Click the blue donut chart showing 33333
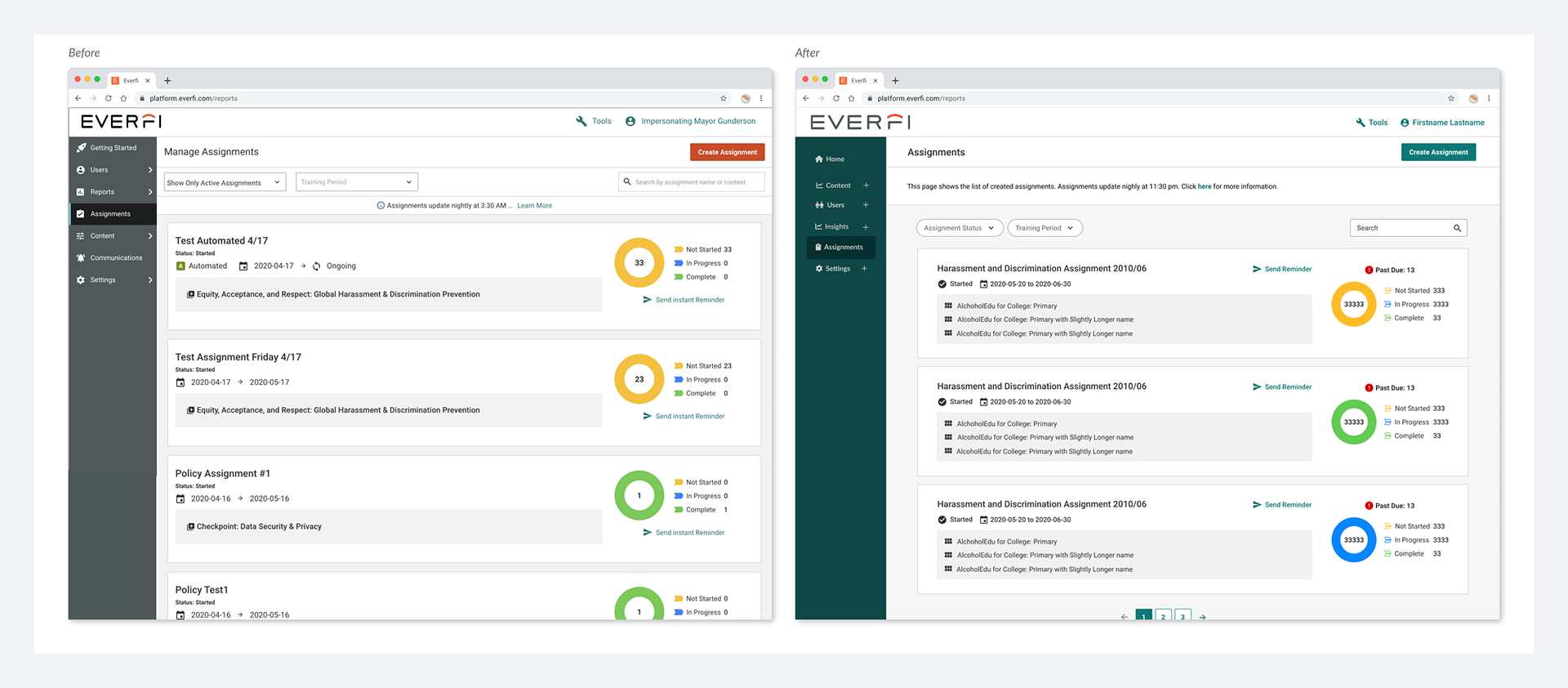 pos(1354,539)
